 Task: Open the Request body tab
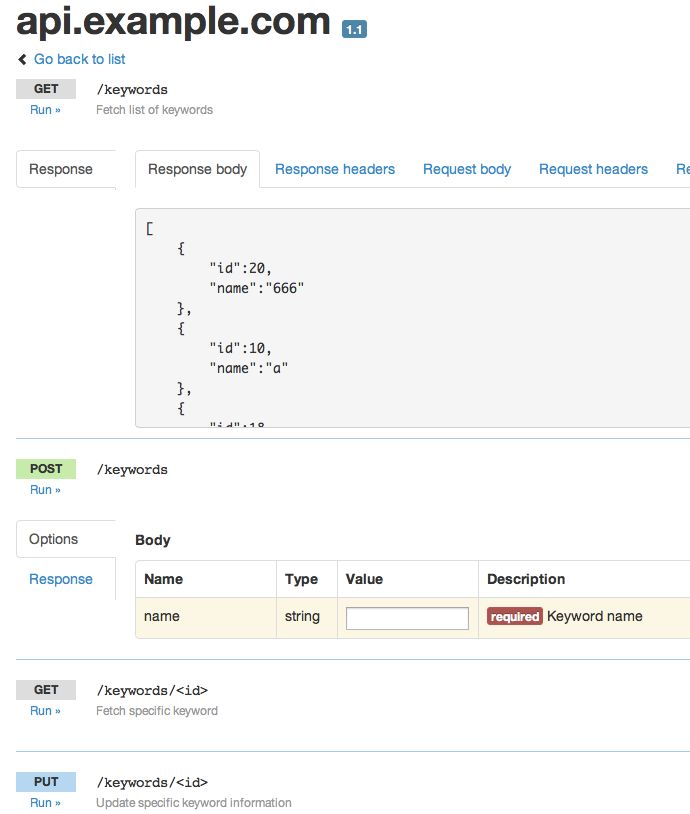pos(467,169)
